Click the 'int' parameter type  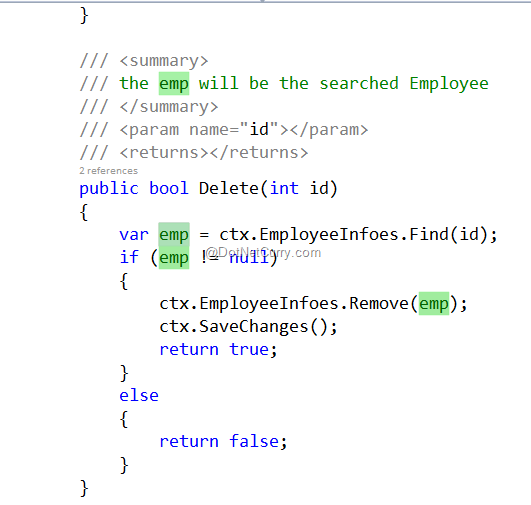click(284, 188)
